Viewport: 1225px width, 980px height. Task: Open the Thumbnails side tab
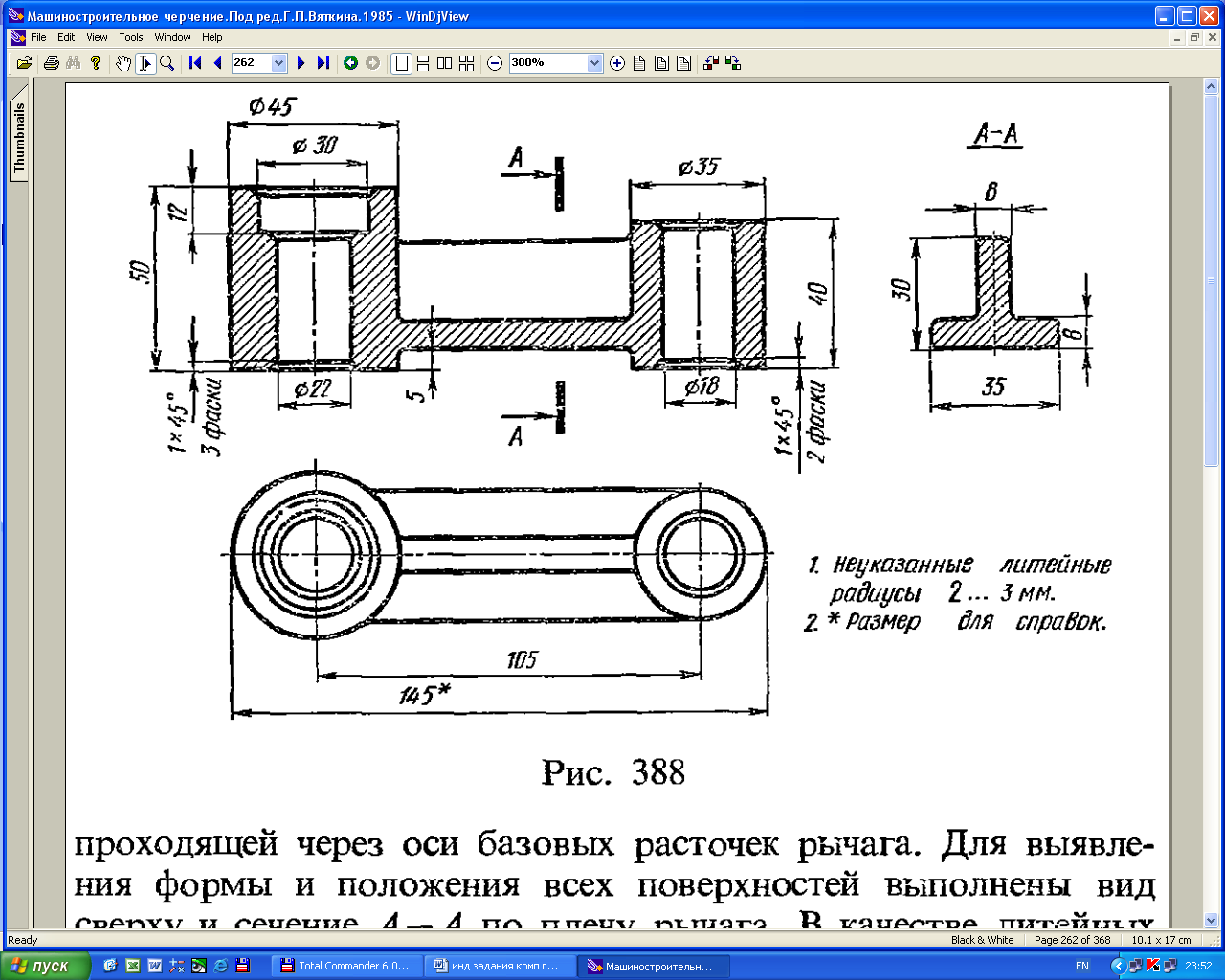coord(19,137)
